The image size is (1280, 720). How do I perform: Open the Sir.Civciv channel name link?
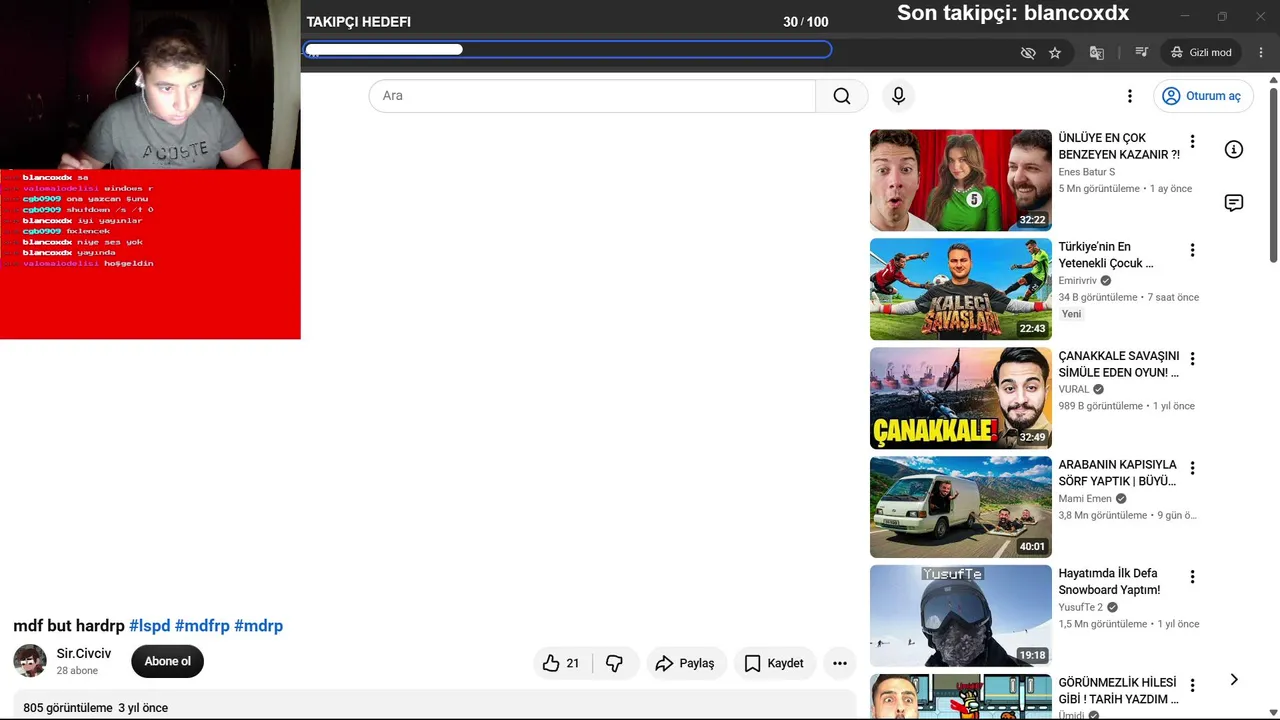pyautogui.click(x=84, y=654)
